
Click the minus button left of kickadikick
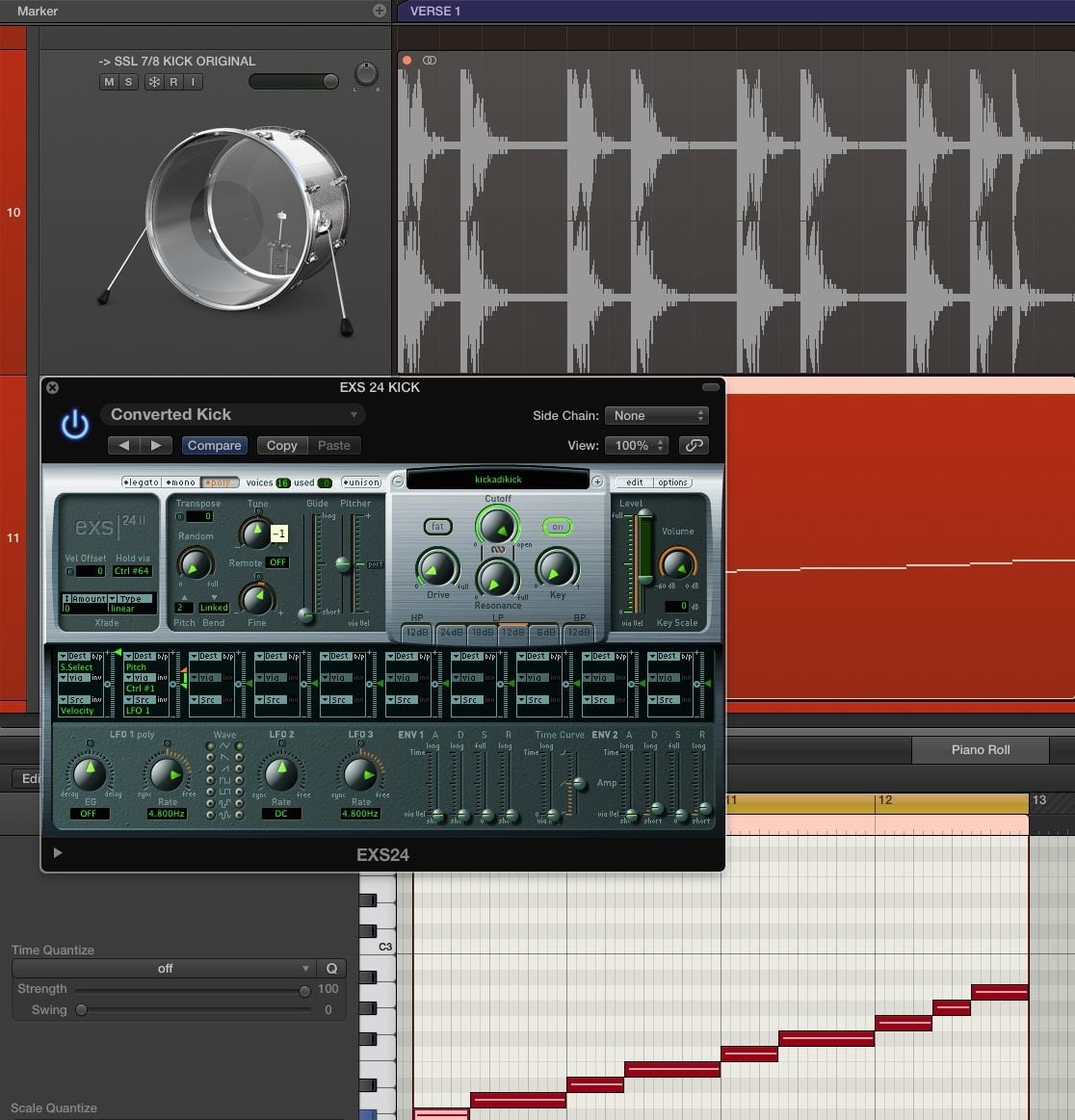398,482
